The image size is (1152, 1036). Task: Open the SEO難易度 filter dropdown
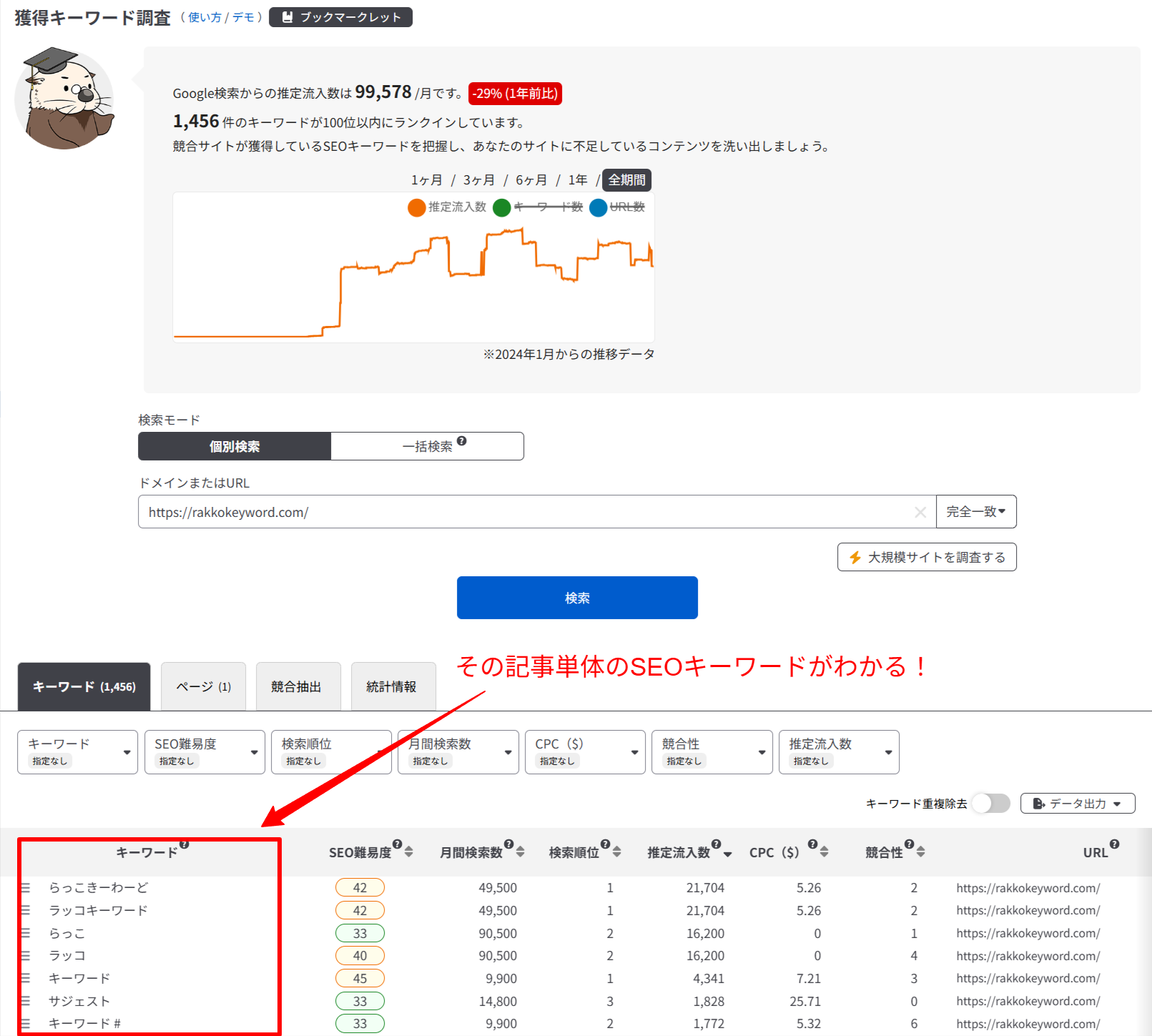[x=205, y=752]
